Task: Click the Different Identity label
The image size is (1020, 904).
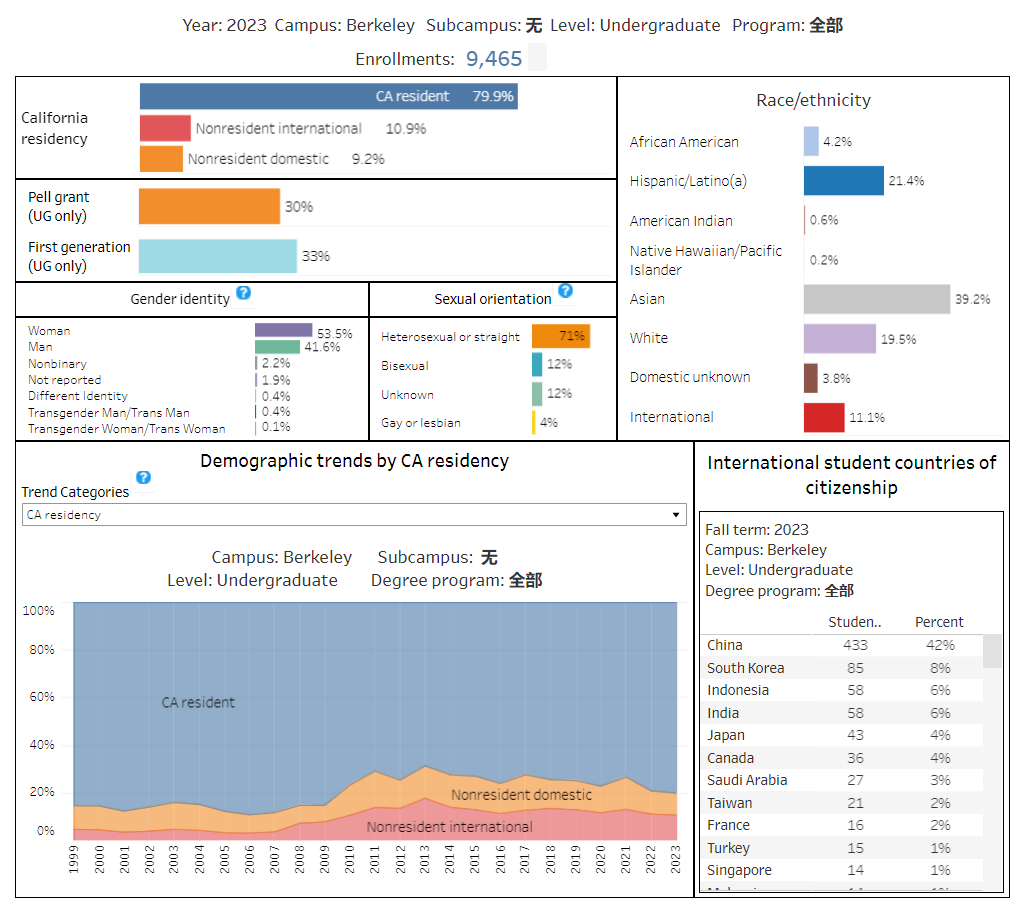Action: [77, 395]
